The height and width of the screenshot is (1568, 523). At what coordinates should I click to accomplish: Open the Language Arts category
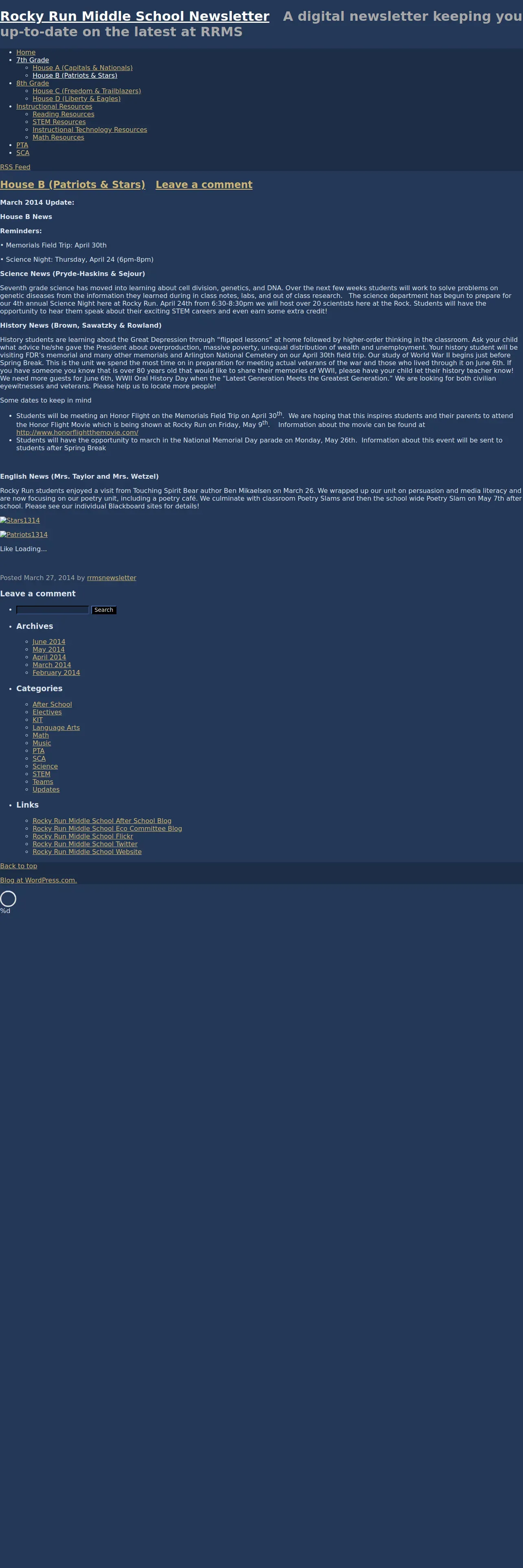pyautogui.click(x=56, y=728)
